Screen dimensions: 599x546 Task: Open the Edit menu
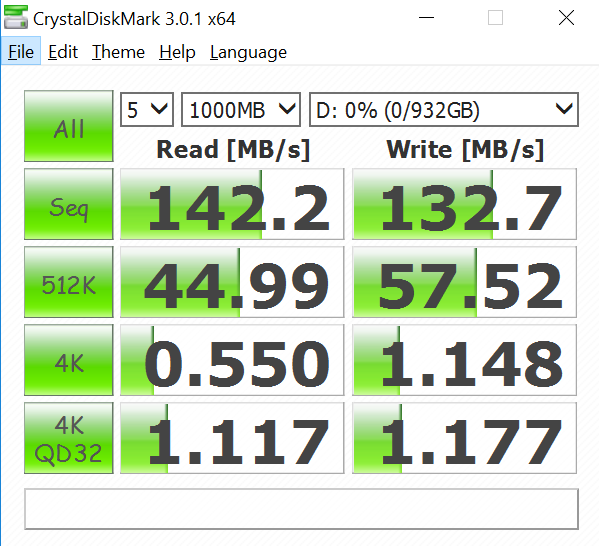[x=63, y=52]
